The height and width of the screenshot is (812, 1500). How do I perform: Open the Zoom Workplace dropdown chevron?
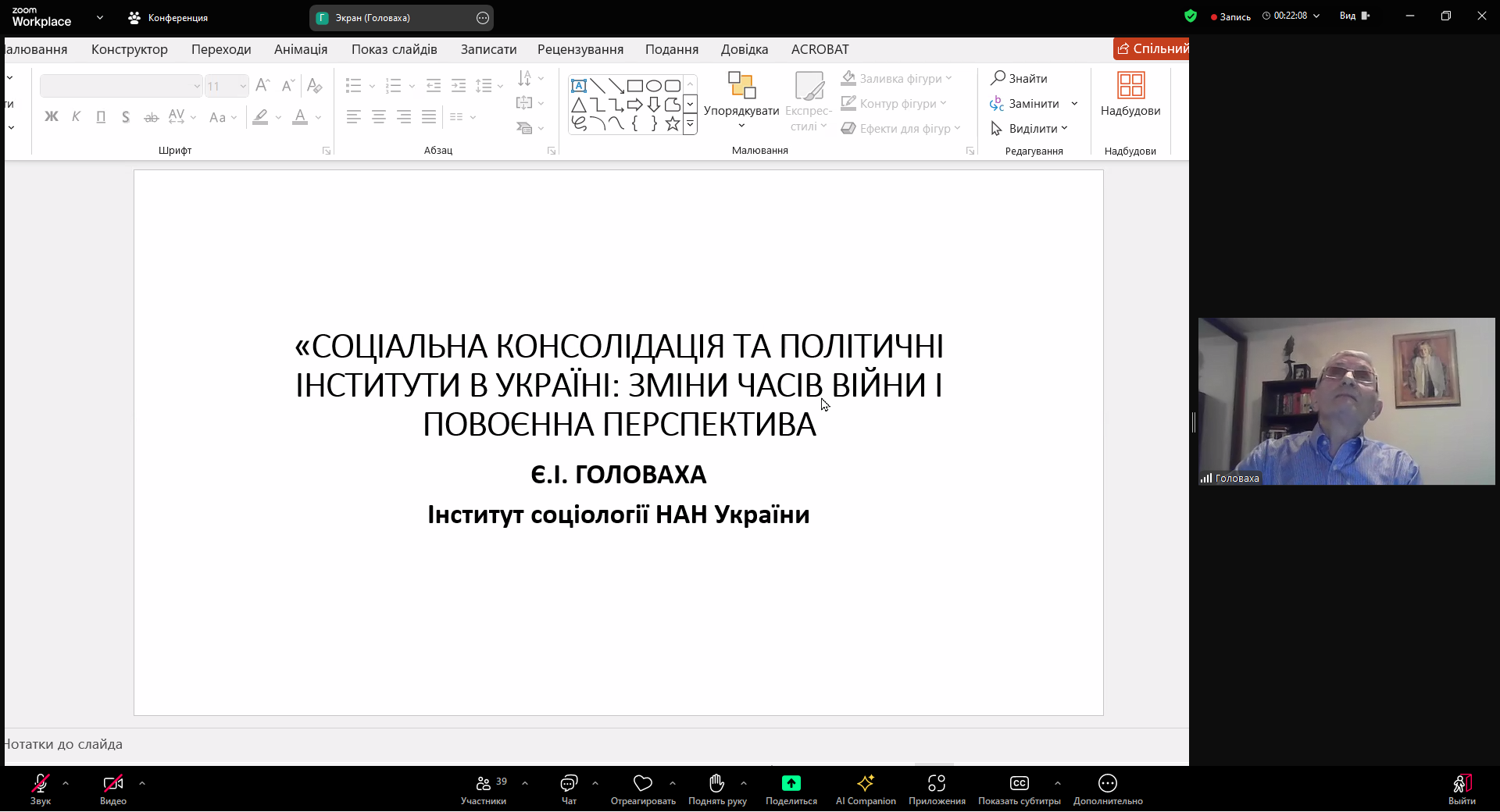click(100, 16)
